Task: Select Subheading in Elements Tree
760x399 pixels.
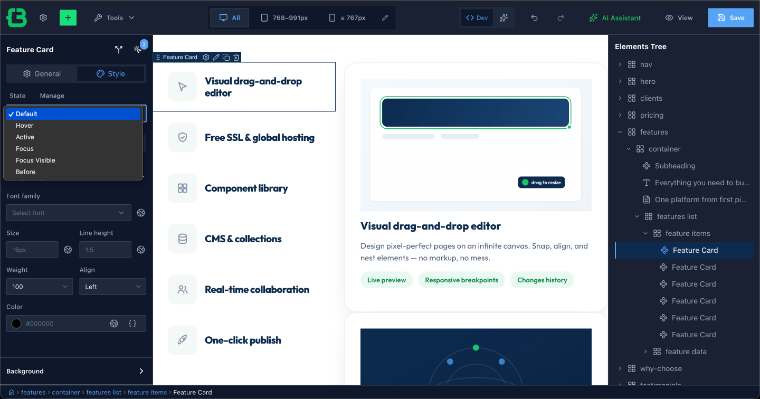Action: (x=675, y=166)
